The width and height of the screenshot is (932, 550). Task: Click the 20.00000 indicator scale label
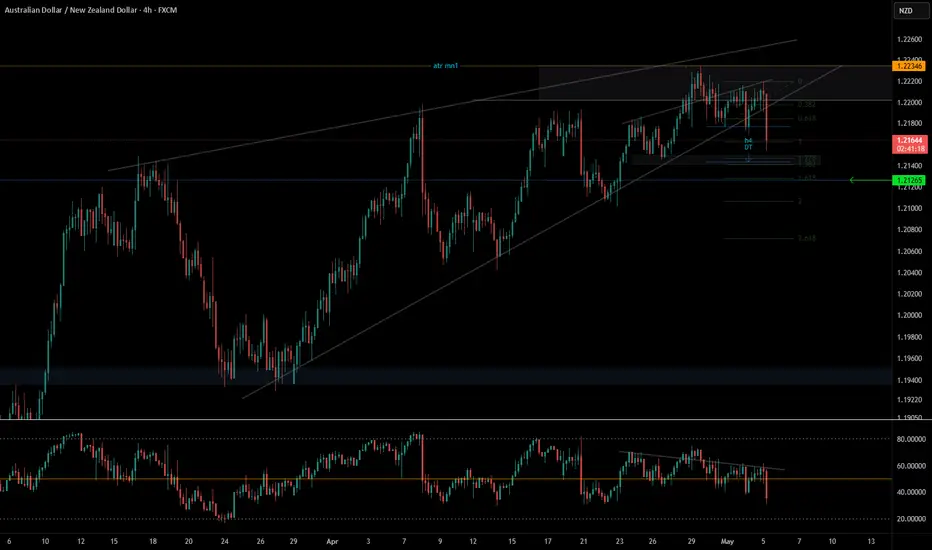[x=911, y=518]
